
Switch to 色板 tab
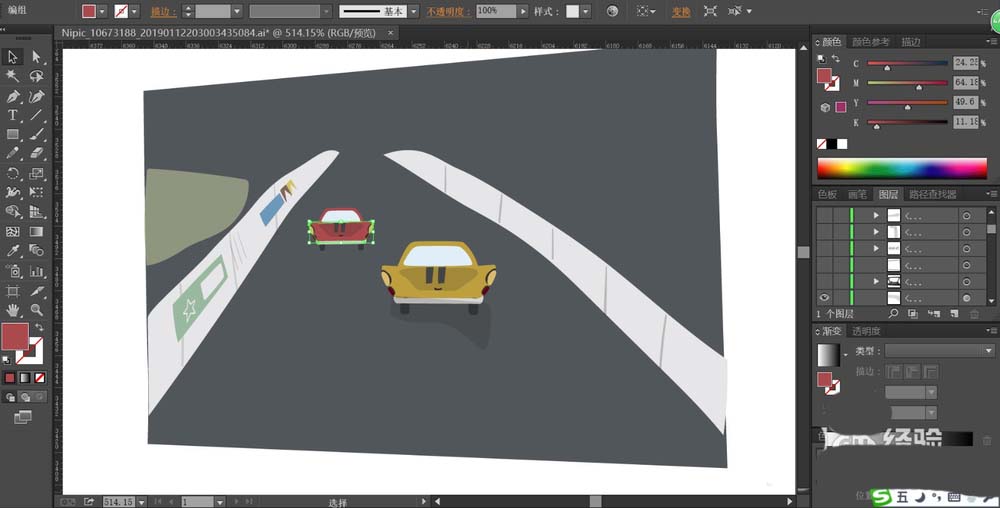827,194
